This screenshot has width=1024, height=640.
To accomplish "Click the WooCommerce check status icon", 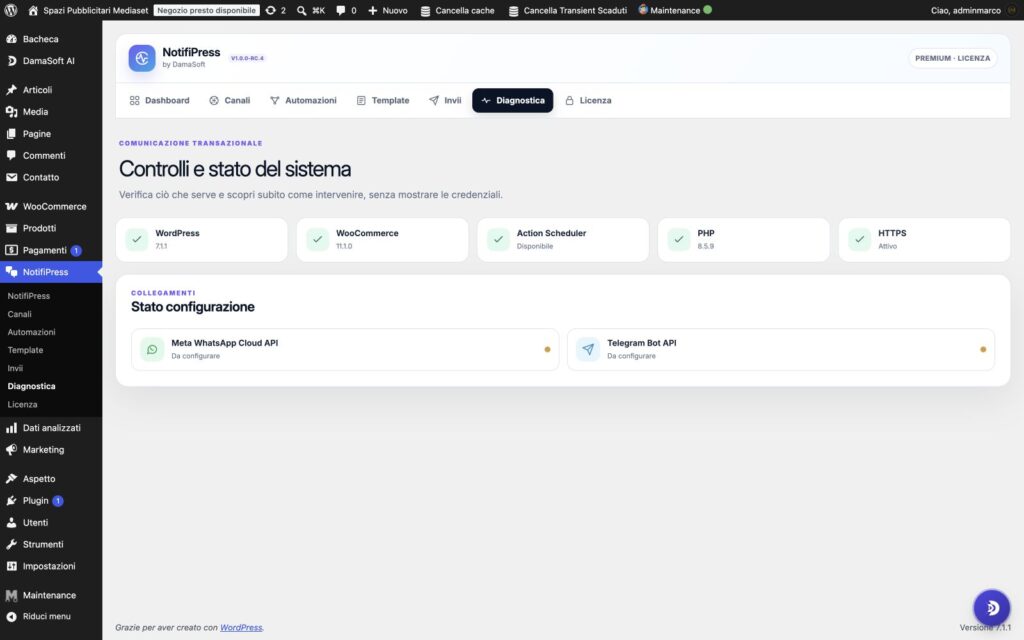I will 317,240.
